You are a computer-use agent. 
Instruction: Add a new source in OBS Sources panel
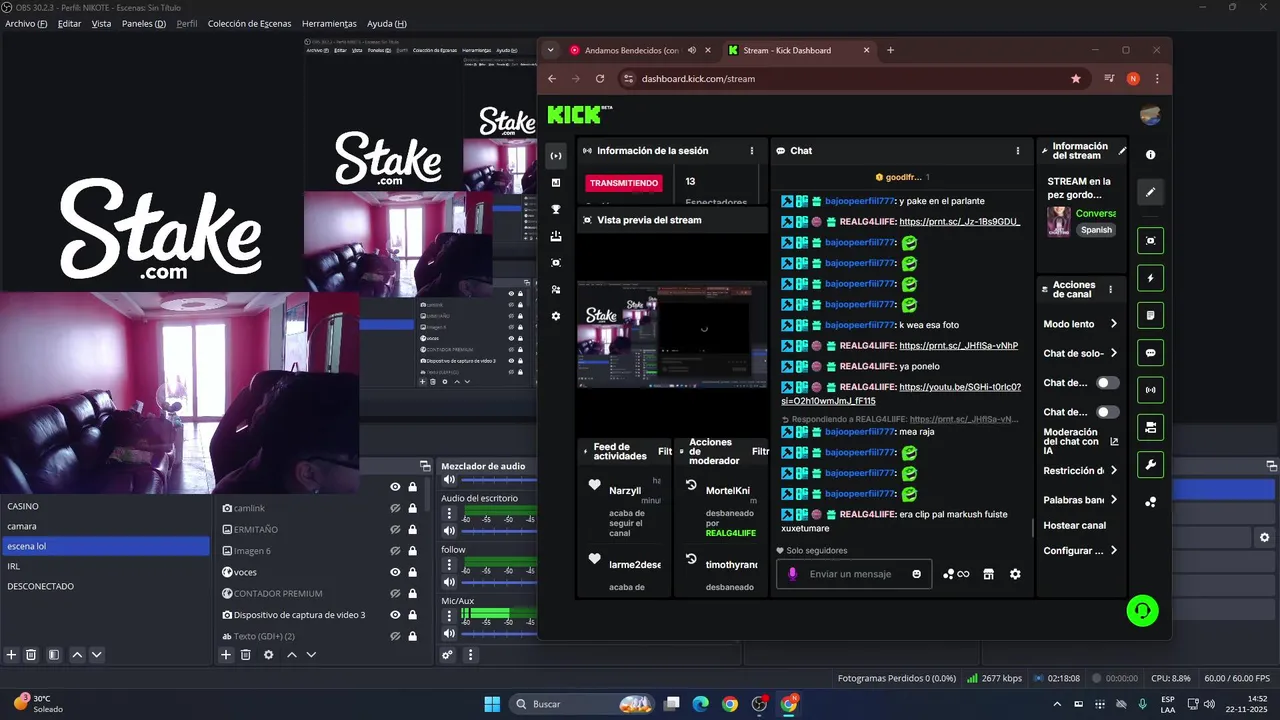click(x=226, y=655)
